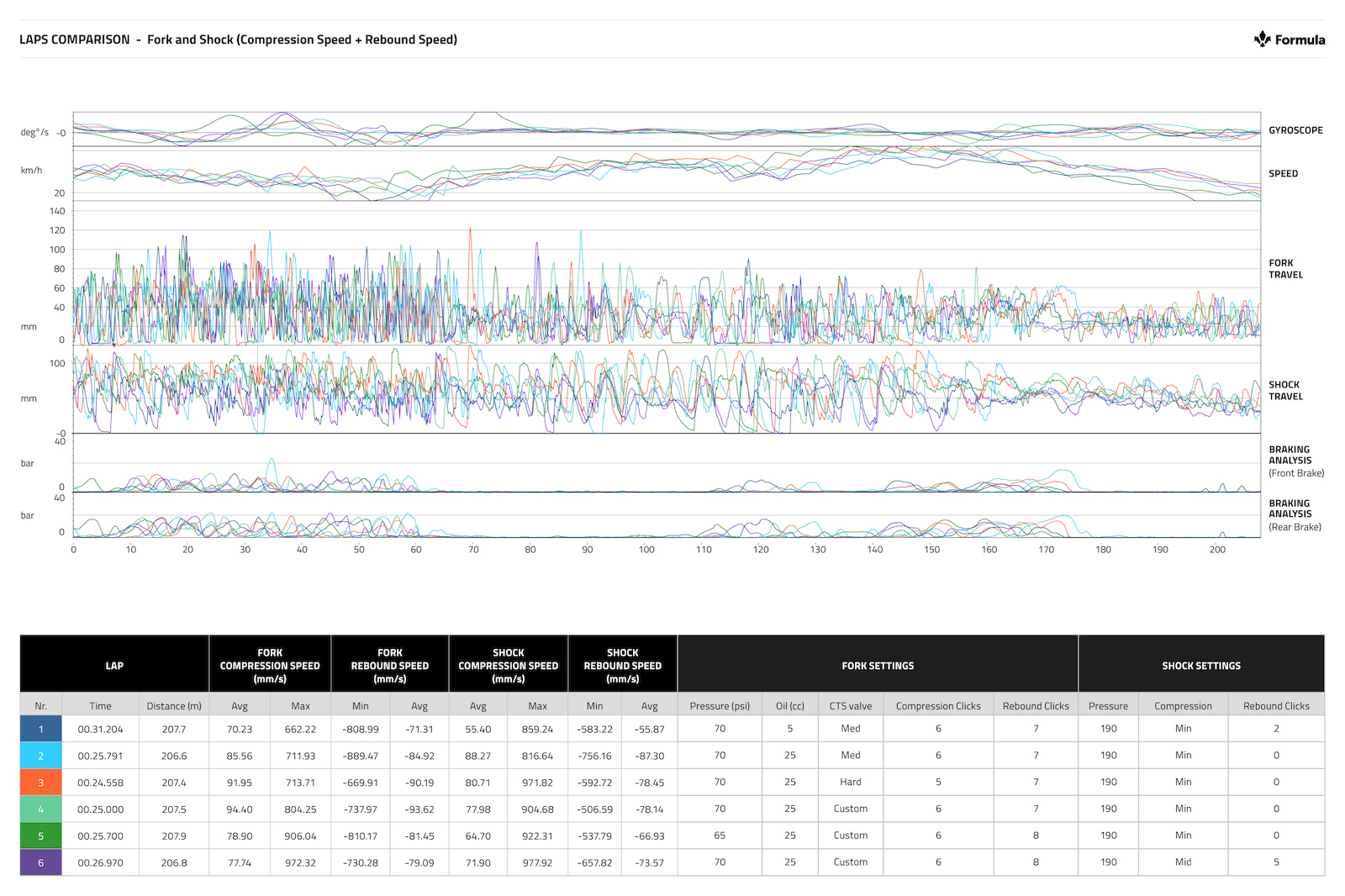Select lap 2 cyan color swatch
This screenshot has height=896, width=1345.
pyautogui.click(x=40, y=756)
